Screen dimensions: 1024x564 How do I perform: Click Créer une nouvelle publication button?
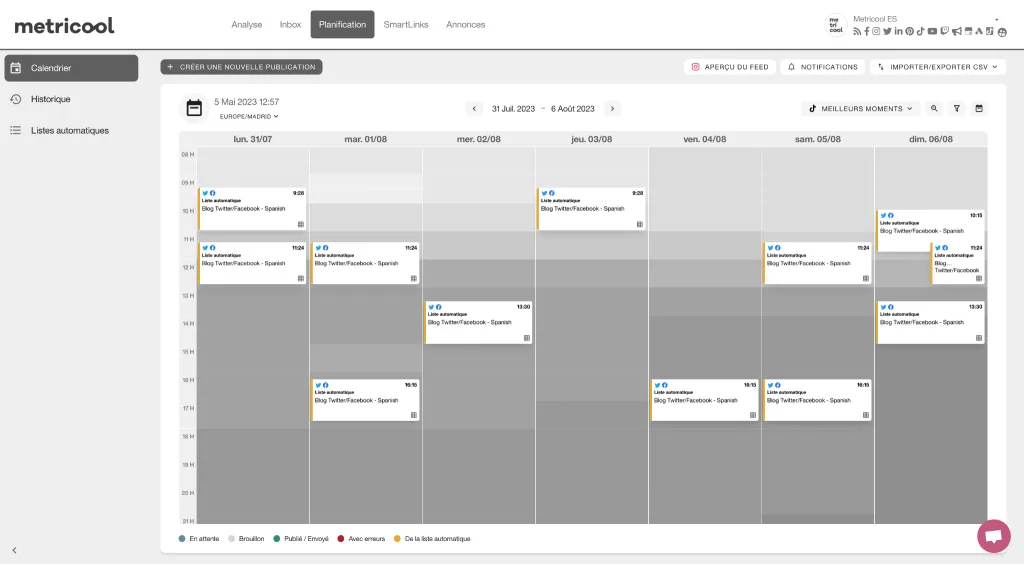tap(241, 67)
